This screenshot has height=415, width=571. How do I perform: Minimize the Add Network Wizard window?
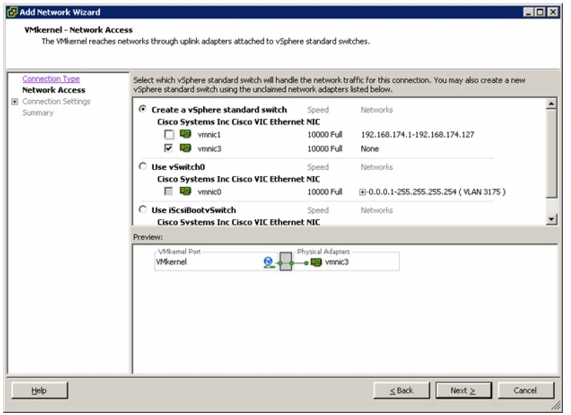coord(528,12)
